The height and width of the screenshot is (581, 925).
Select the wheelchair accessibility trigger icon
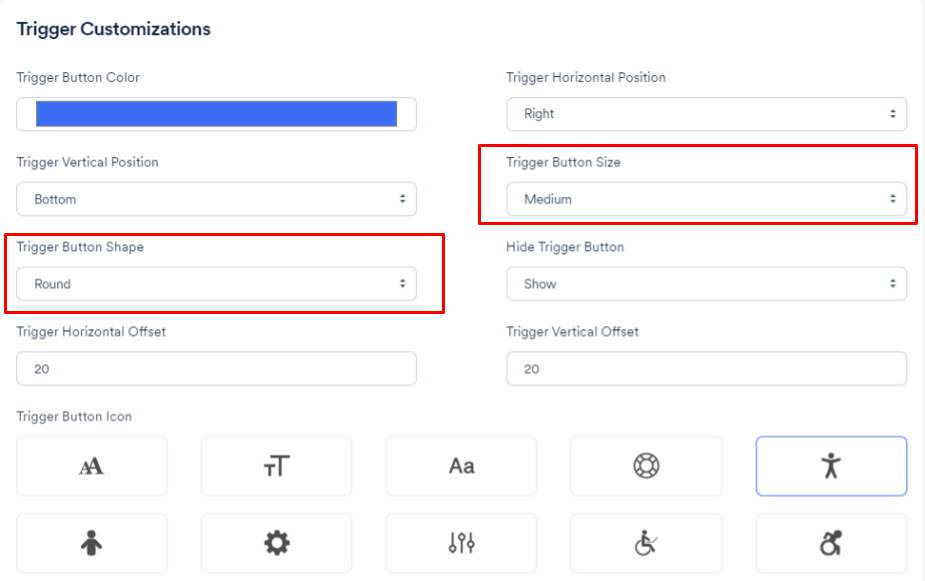646,542
